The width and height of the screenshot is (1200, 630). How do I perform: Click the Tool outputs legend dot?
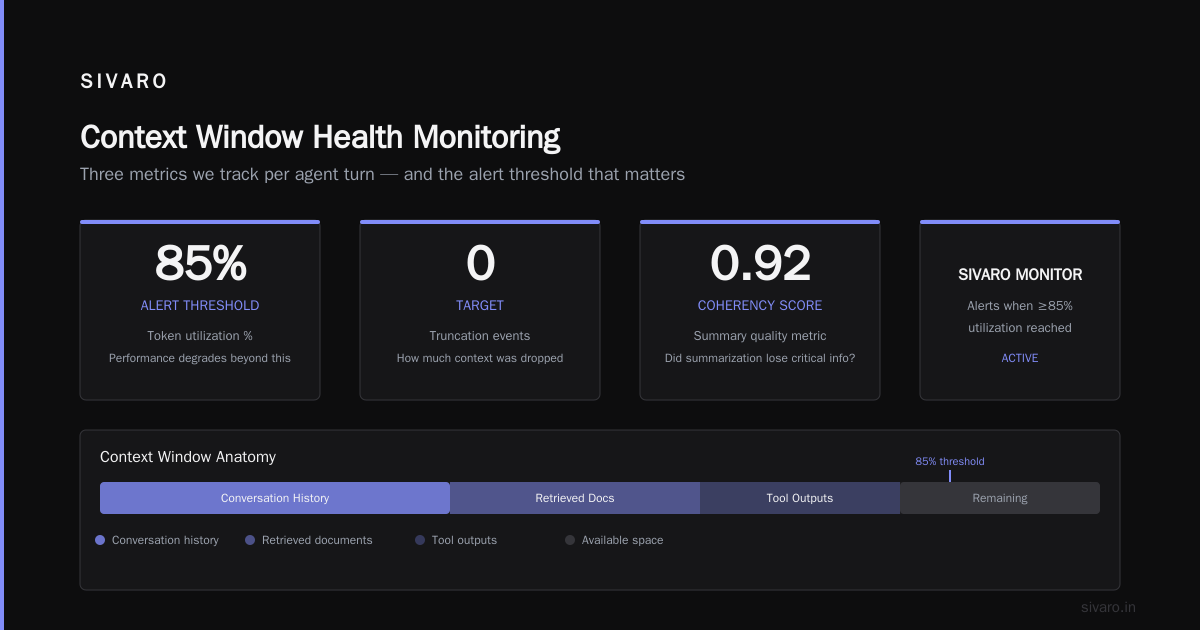pyautogui.click(x=420, y=540)
